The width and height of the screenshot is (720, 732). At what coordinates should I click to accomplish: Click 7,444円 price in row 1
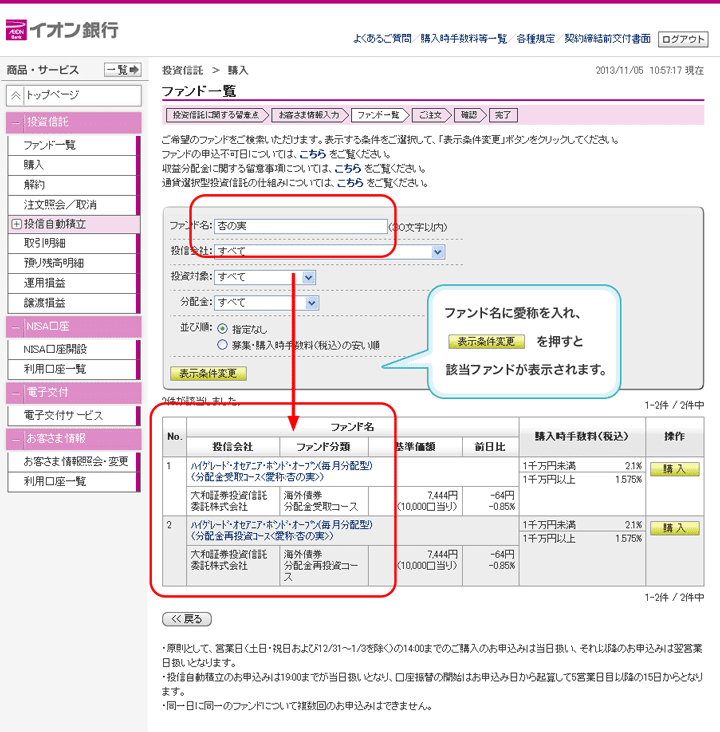point(442,495)
